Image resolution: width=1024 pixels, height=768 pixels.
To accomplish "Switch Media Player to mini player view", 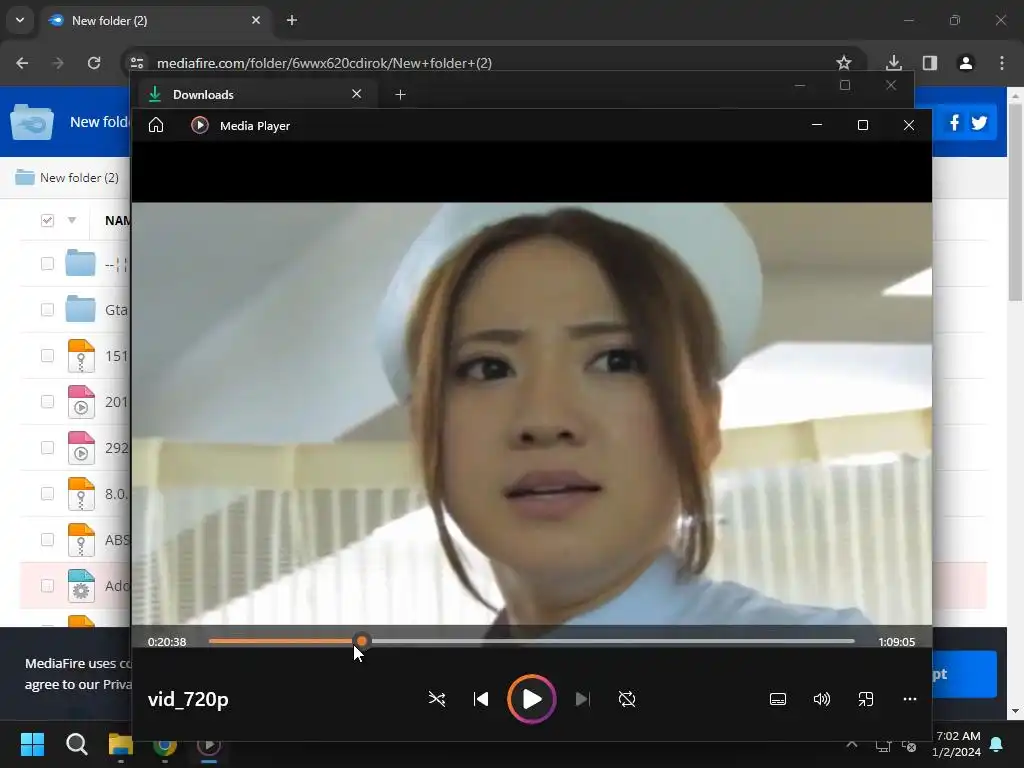I will point(865,699).
